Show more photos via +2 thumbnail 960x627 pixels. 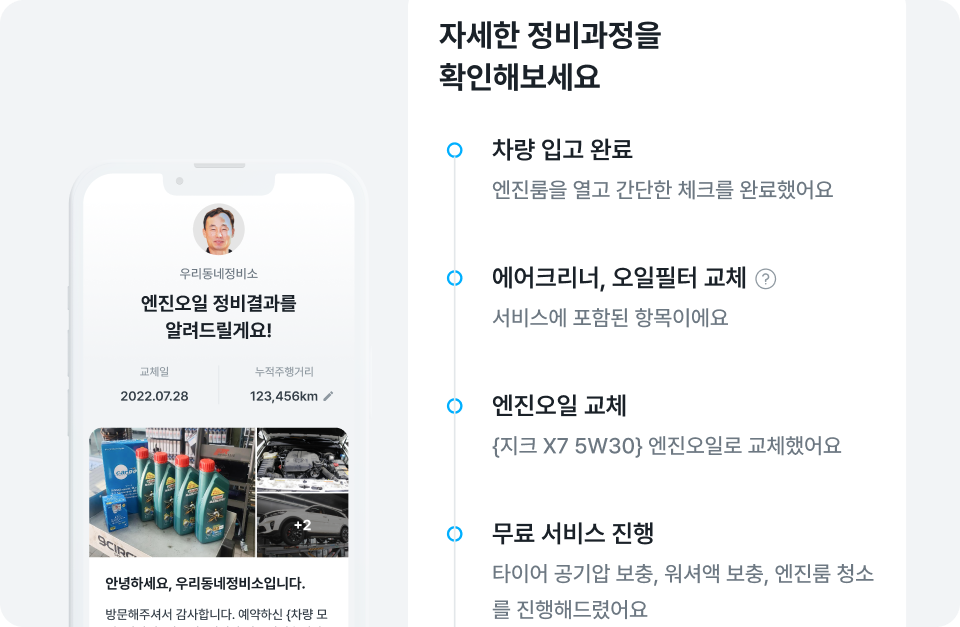[302, 525]
